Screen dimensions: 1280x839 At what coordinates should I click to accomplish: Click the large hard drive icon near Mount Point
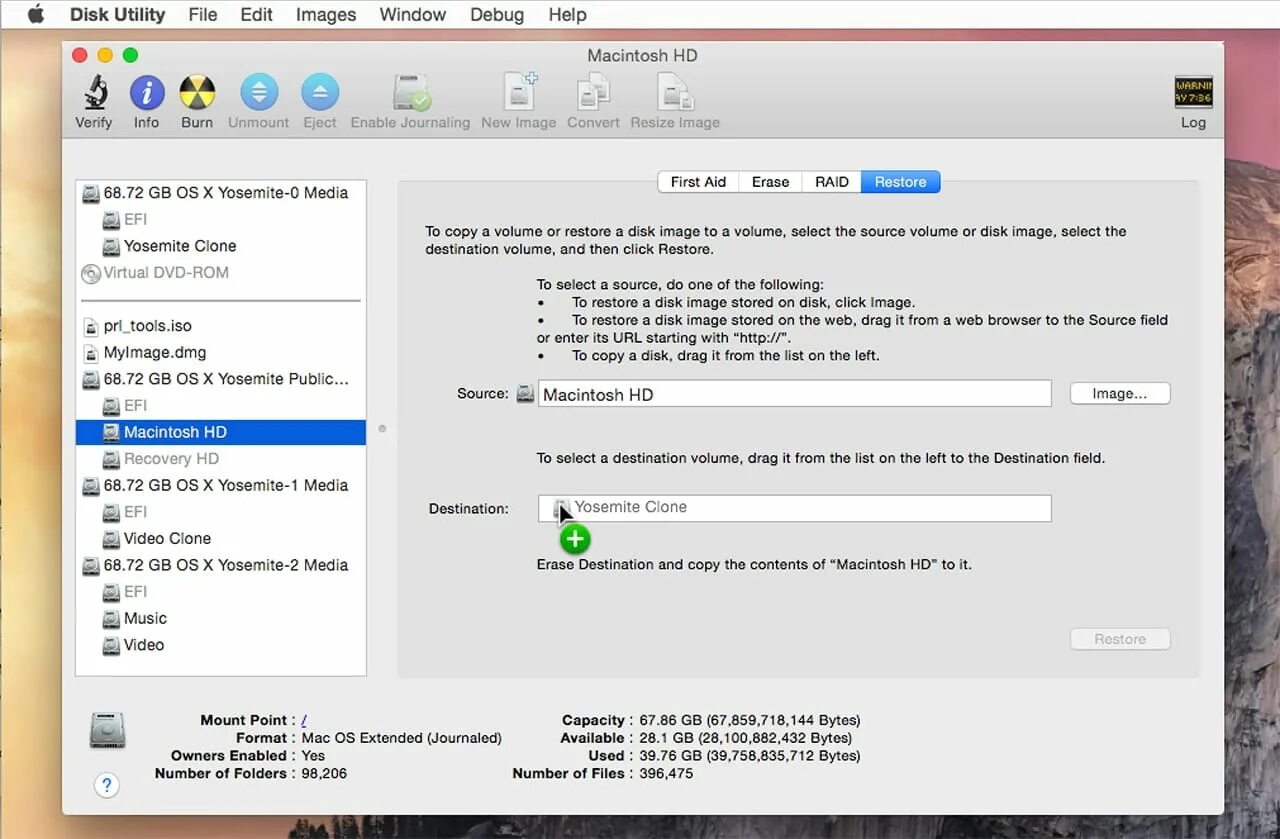pyautogui.click(x=107, y=731)
